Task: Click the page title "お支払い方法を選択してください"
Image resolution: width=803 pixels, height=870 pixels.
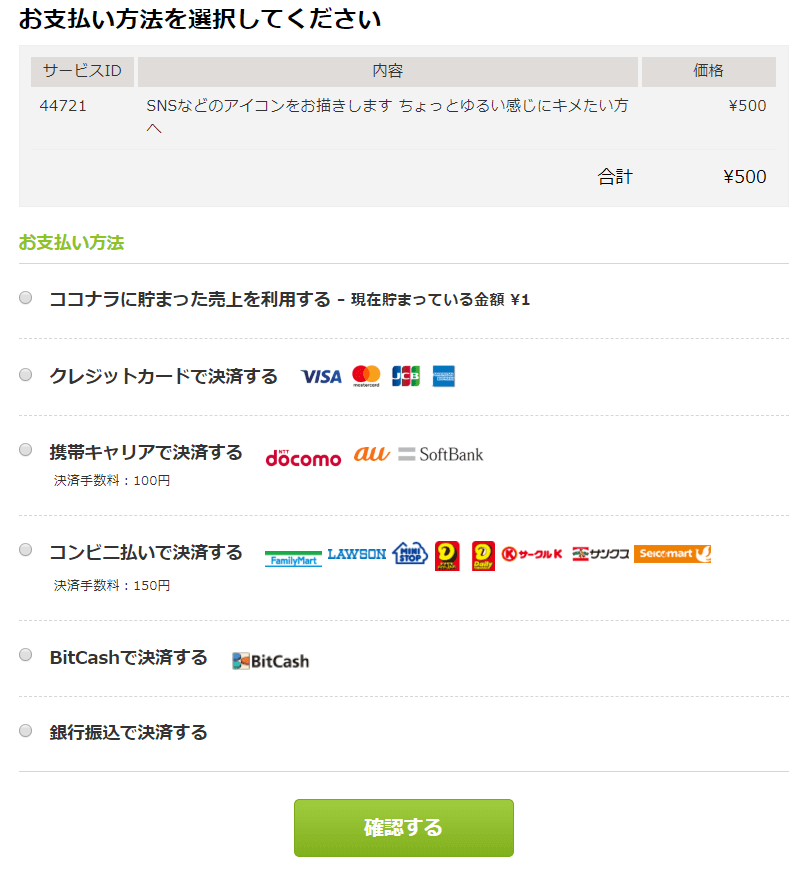Action: click(x=200, y=19)
